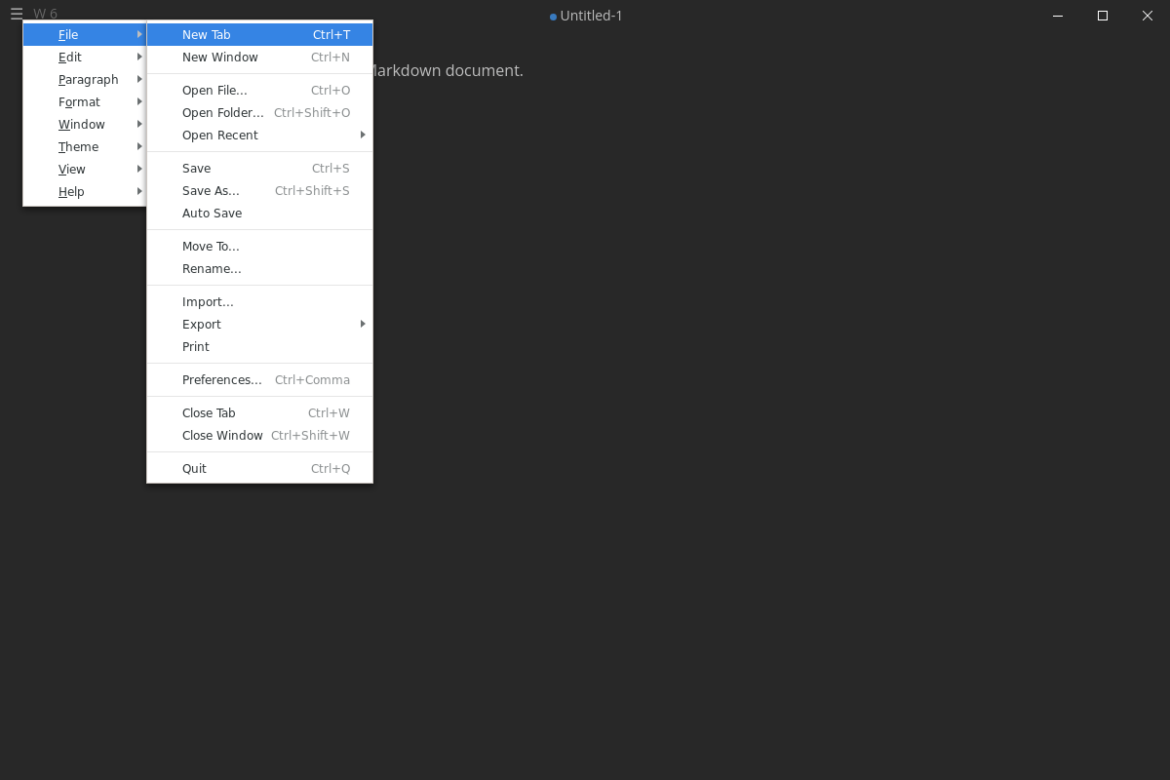Expand the Export submenu
The image size is (1170, 780).
click(201, 323)
